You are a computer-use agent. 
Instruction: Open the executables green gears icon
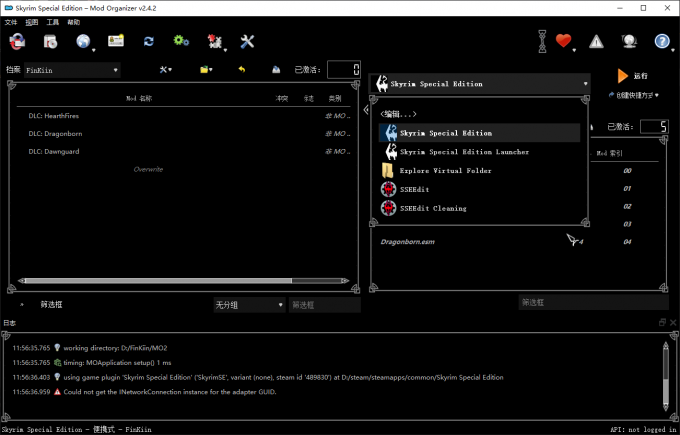tap(181, 41)
